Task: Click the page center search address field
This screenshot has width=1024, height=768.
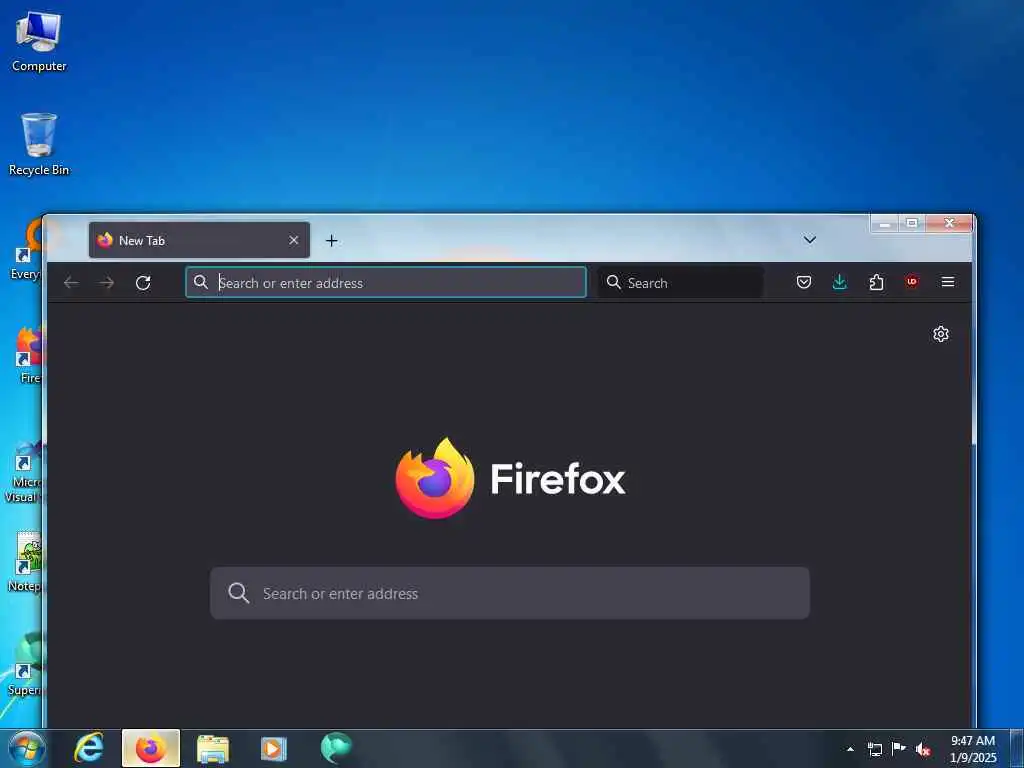Action: (x=509, y=593)
